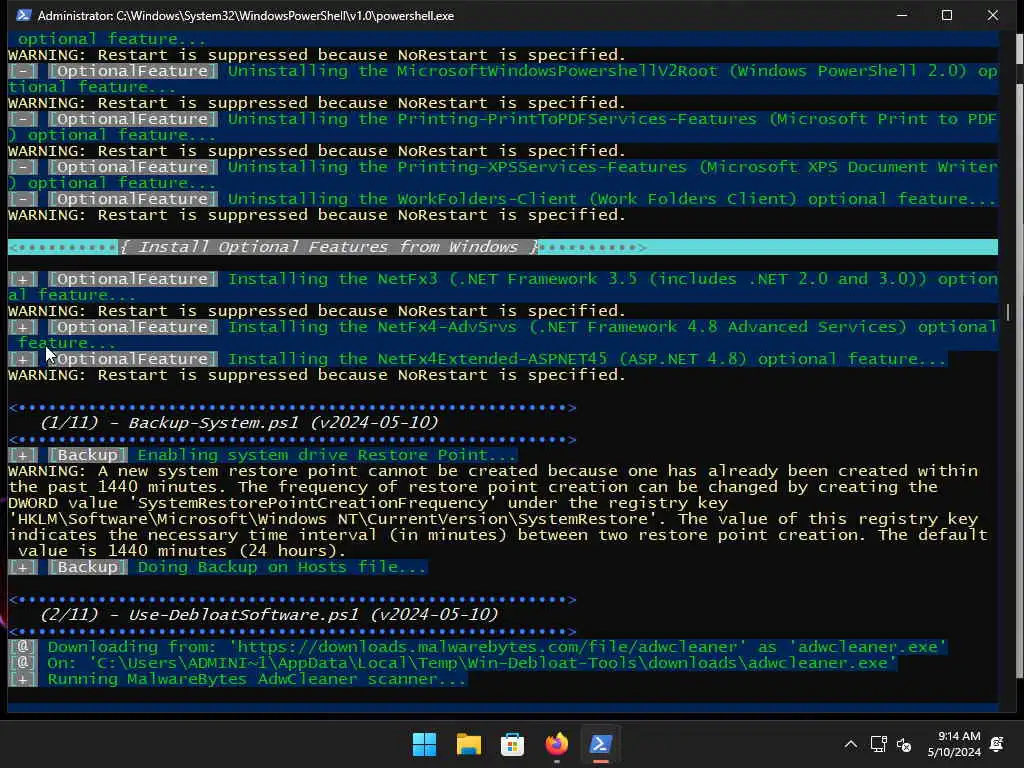Click the NetFx4-AdvSrvs install line

[x=503, y=335]
